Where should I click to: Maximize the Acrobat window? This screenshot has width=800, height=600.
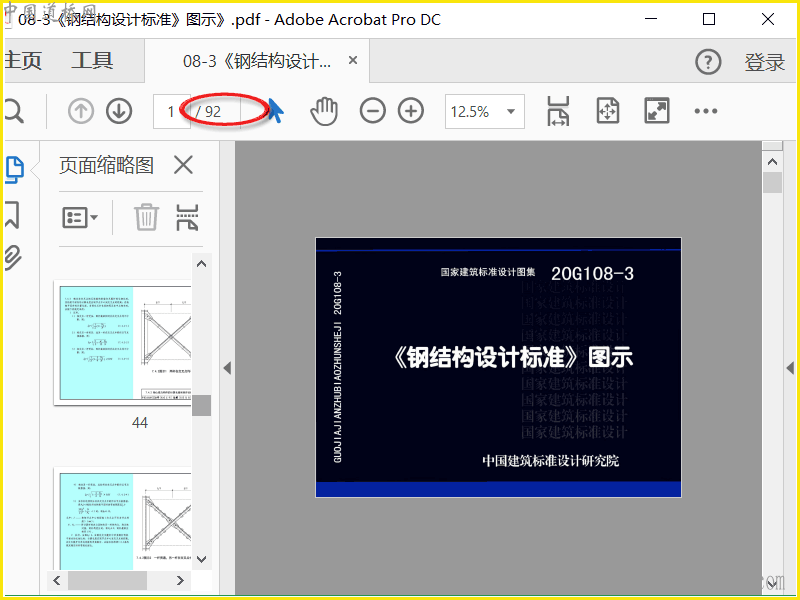point(709,19)
